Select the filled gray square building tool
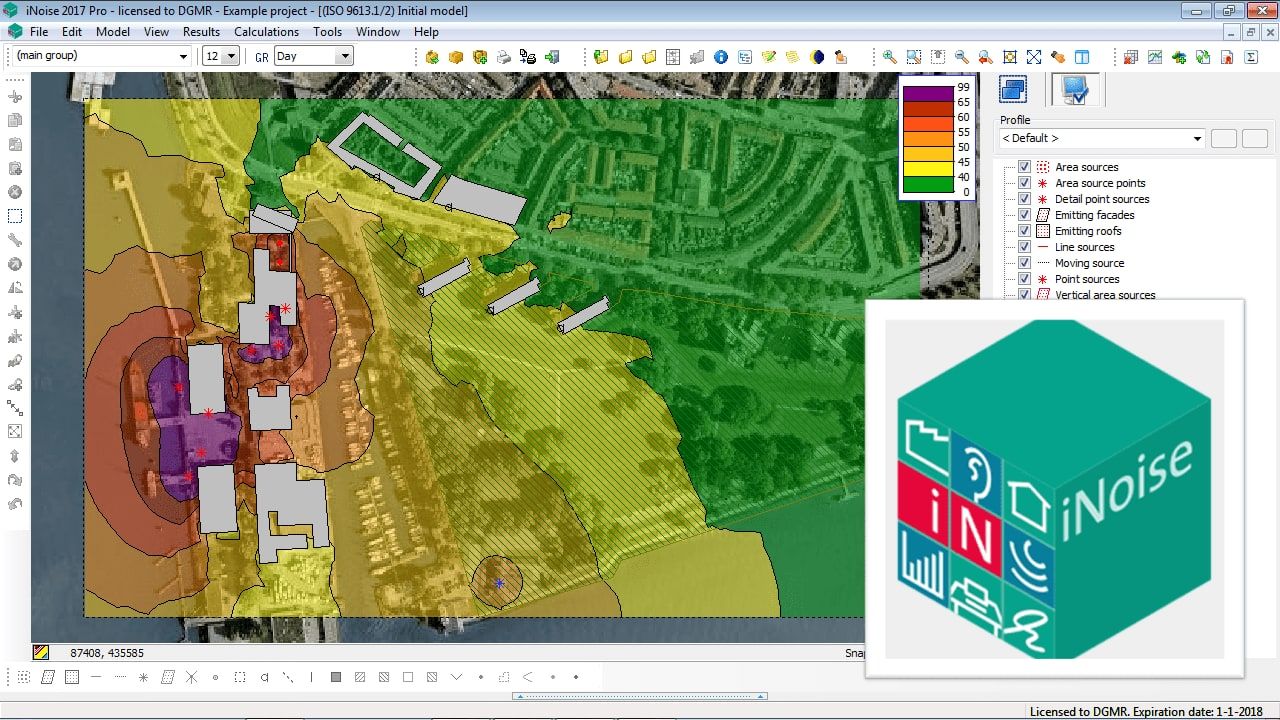 tap(336, 677)
